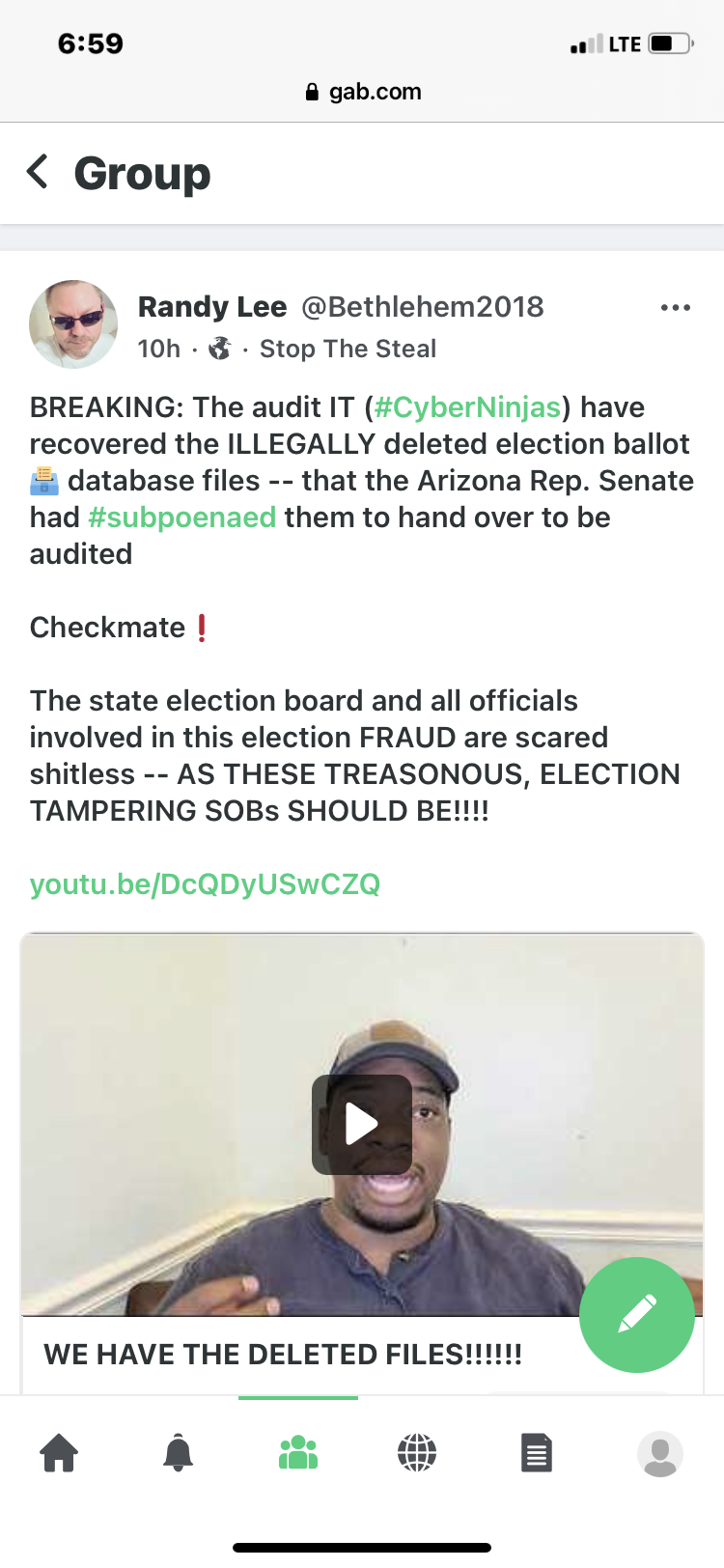Select the Groups people icon tab
This screenshot has width=724, height=1568.
(298, 1452)
